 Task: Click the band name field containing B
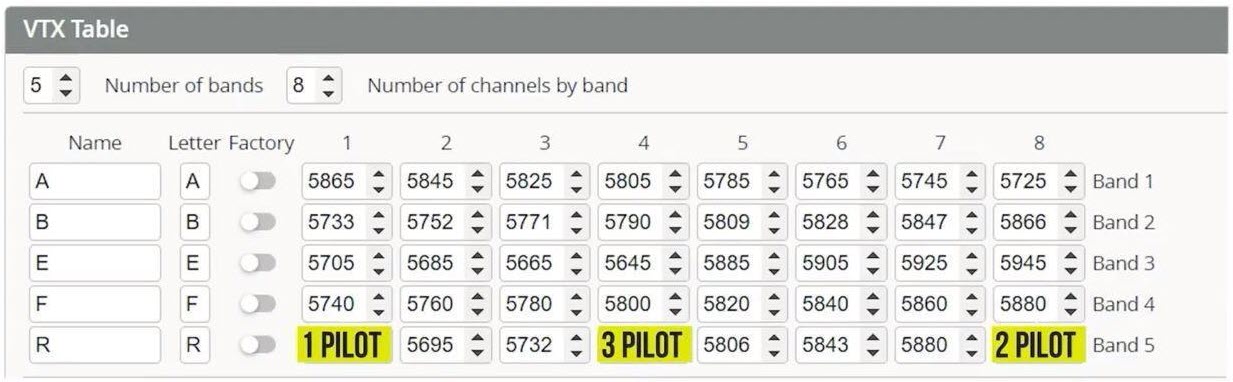(95, 222)
